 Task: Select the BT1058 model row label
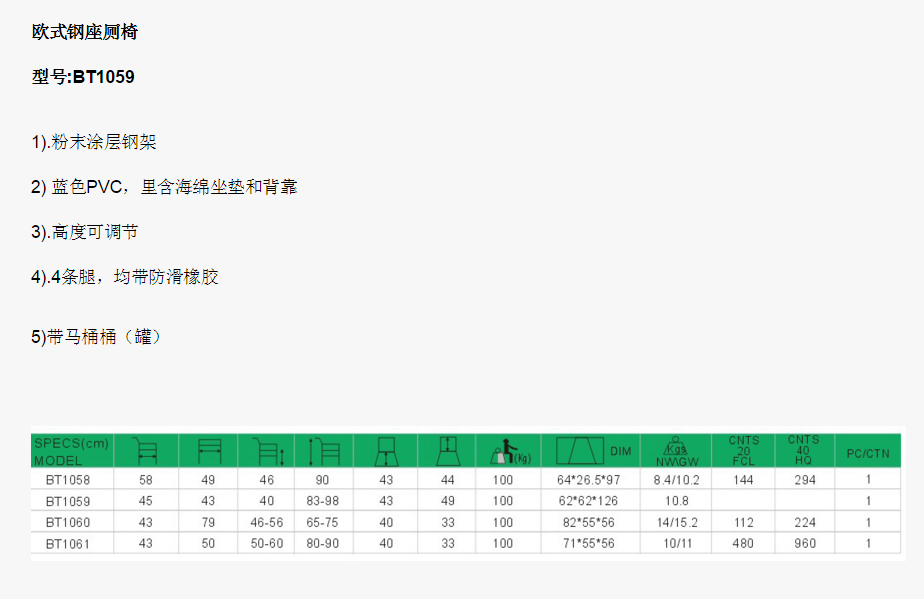pyautogui.click(x=68, y=480)
